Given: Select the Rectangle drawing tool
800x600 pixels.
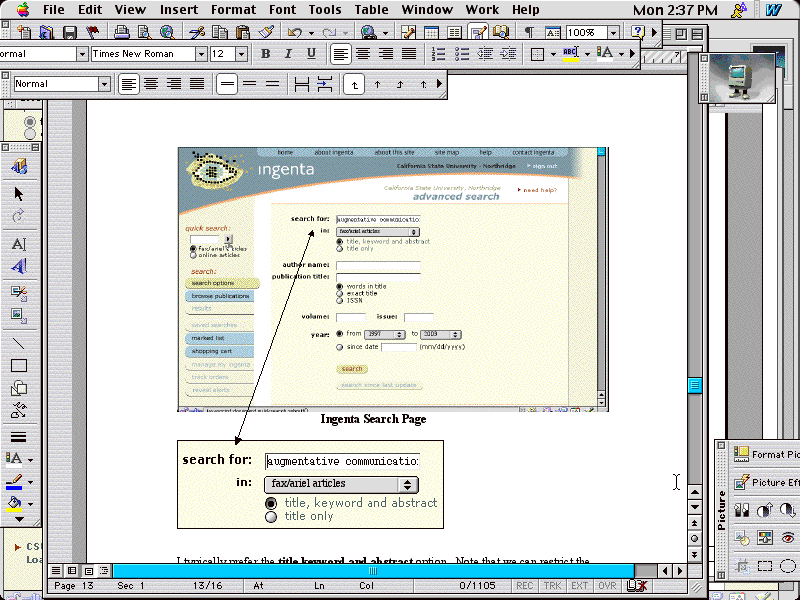Looking at the screenshot, I should point(19,366).
